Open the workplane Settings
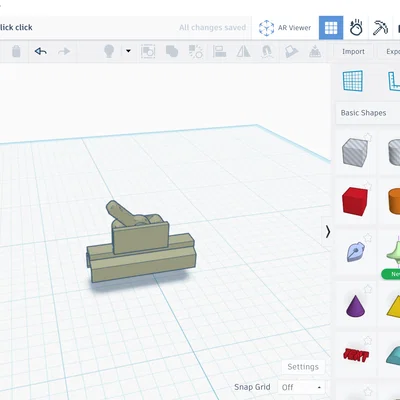This screenshot has height=400, width=400. [x=303, y=367]
